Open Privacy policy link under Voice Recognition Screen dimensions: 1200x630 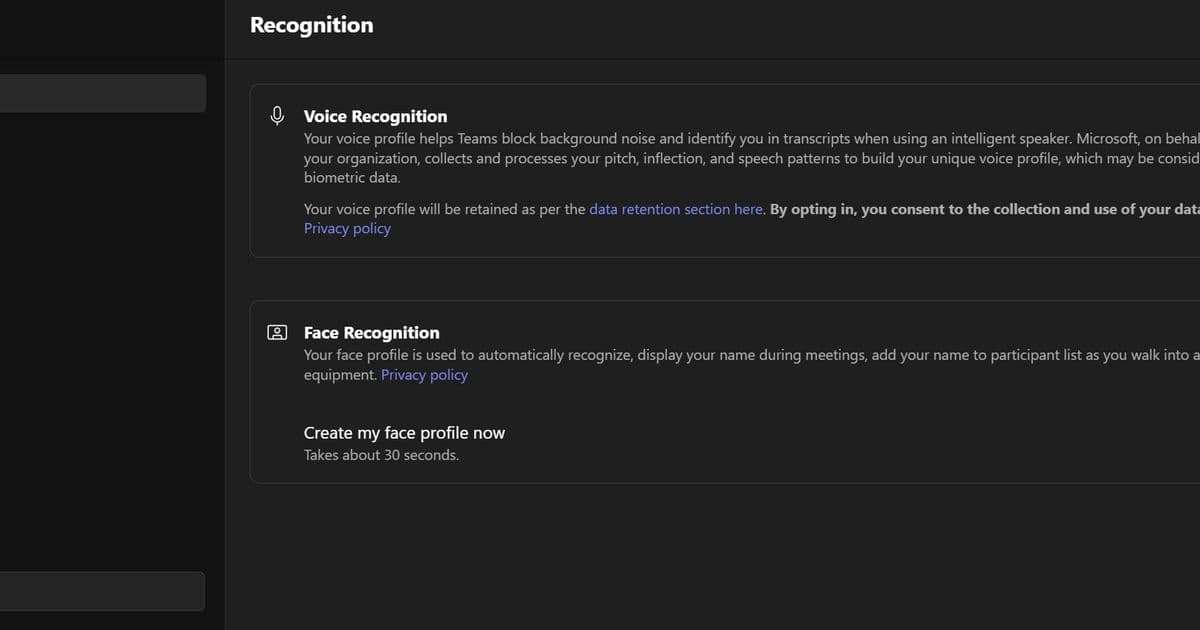point(347,229)
